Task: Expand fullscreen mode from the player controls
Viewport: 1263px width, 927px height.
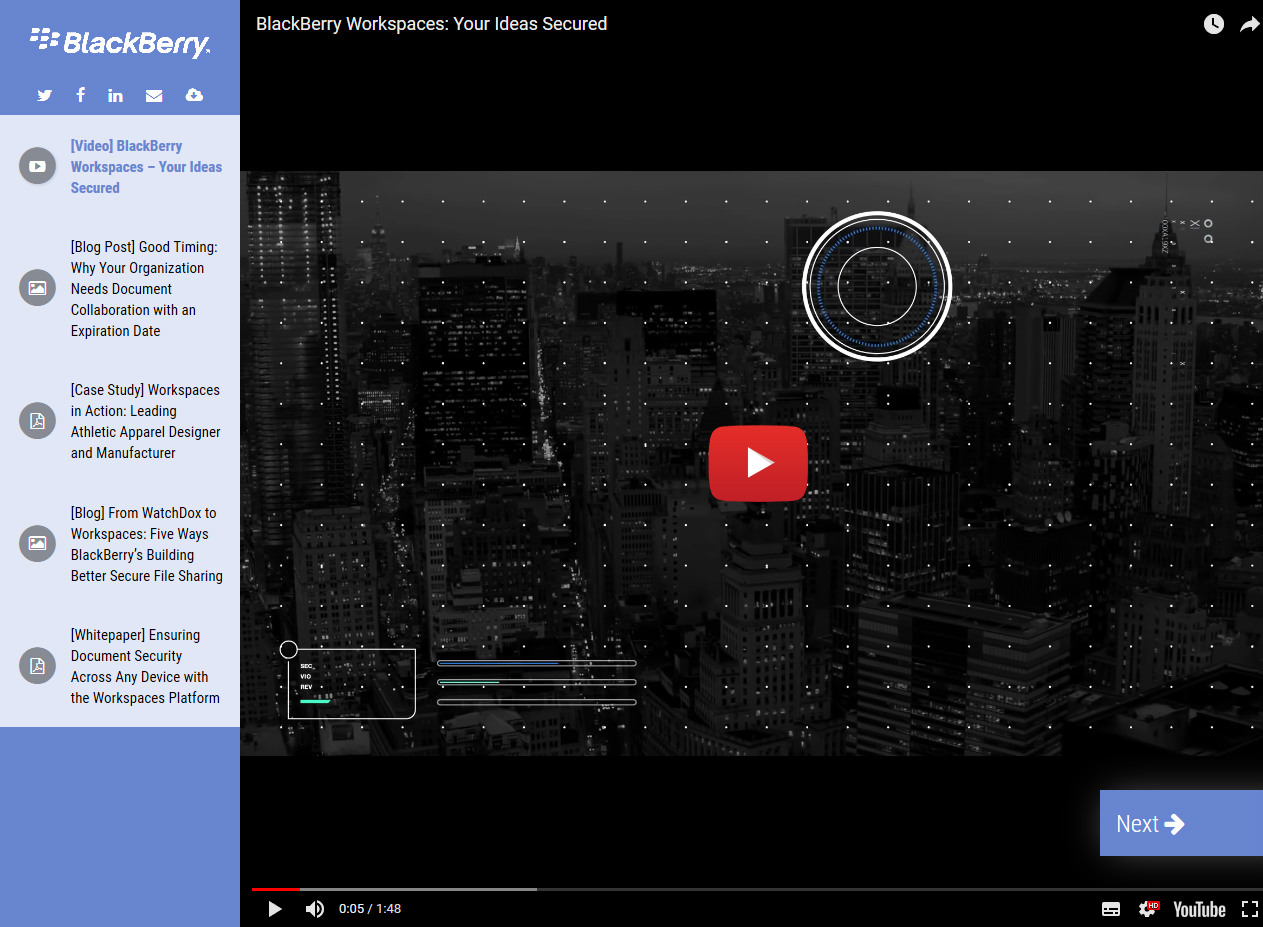Action: 1250,908
